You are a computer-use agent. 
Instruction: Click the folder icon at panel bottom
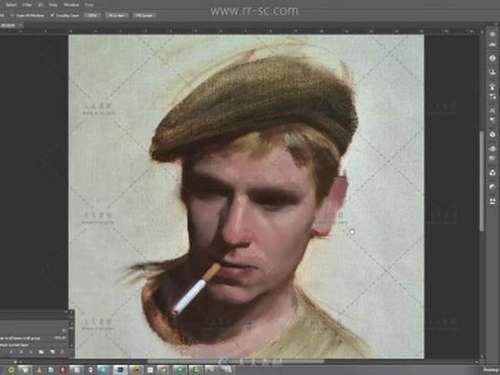pyautogui.click(x=41, y=352)
